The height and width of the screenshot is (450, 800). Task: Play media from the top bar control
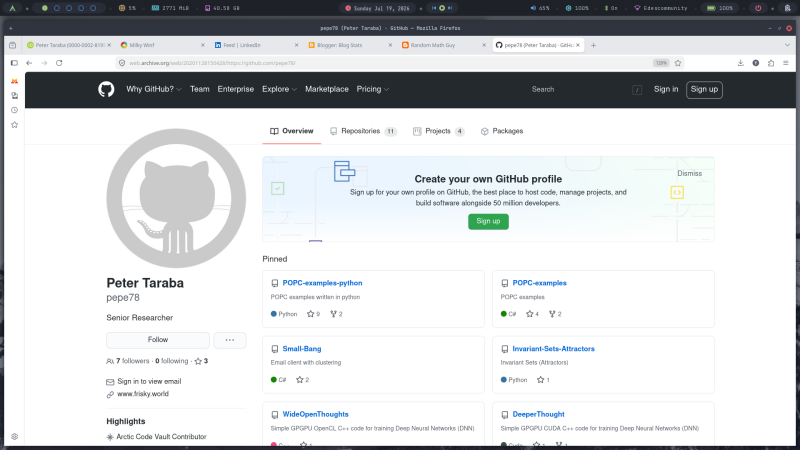pos(442,8)
